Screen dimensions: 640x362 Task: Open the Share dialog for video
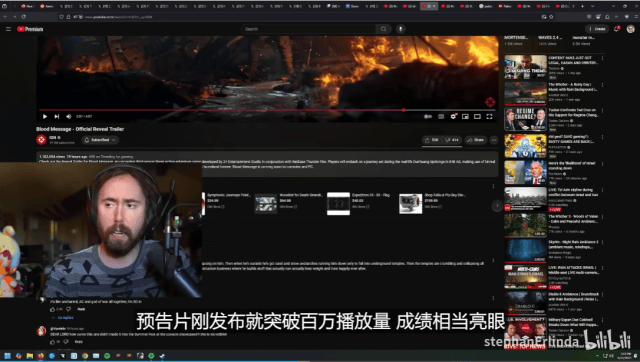[476, 140]
